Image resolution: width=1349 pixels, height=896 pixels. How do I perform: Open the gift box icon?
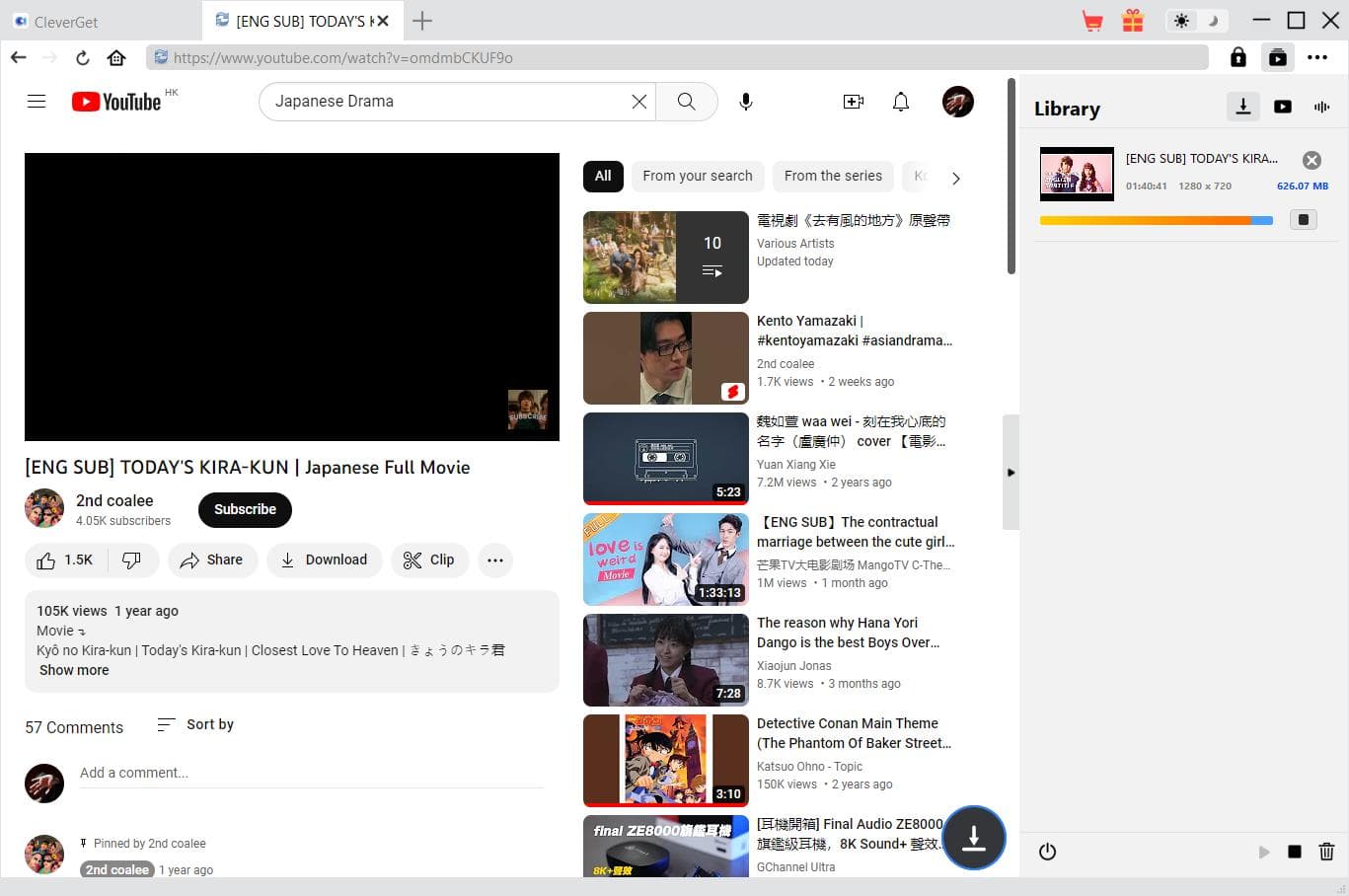[x=1133, y=21]
